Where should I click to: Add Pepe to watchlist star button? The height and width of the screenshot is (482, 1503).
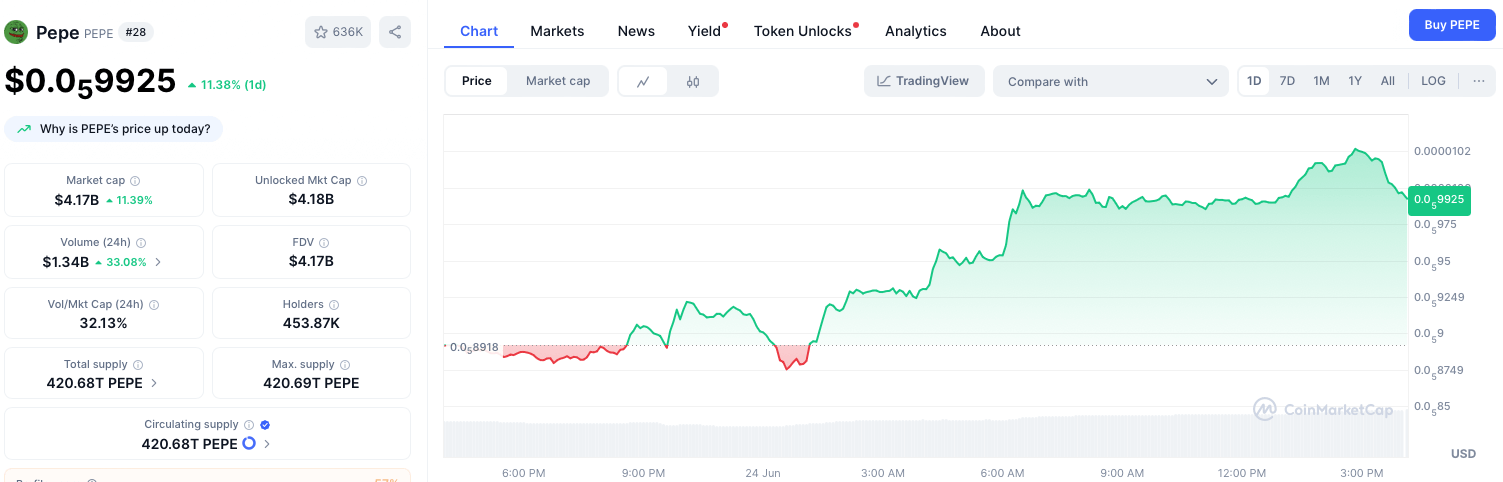coord(338,32)
